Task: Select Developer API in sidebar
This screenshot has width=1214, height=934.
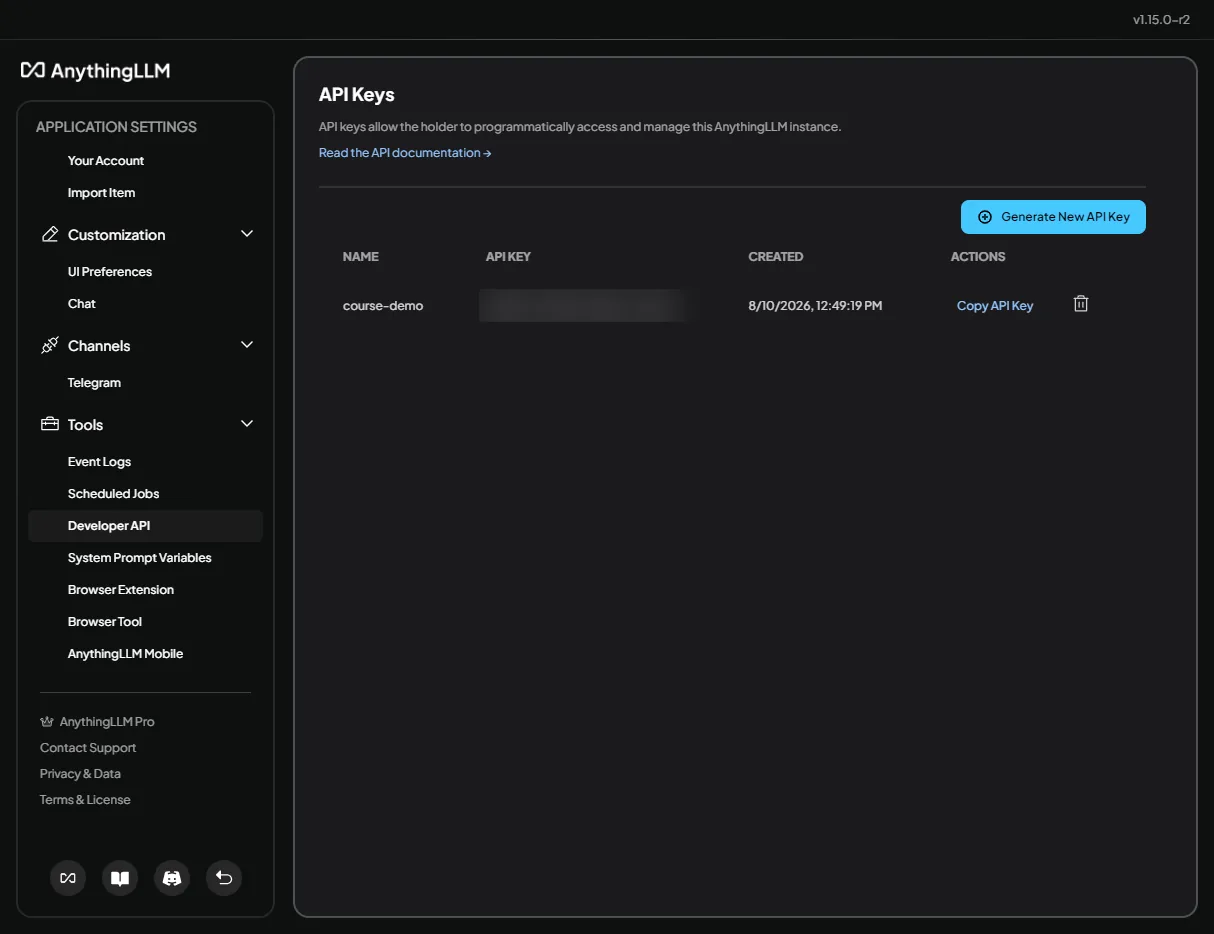Action: 145,525
